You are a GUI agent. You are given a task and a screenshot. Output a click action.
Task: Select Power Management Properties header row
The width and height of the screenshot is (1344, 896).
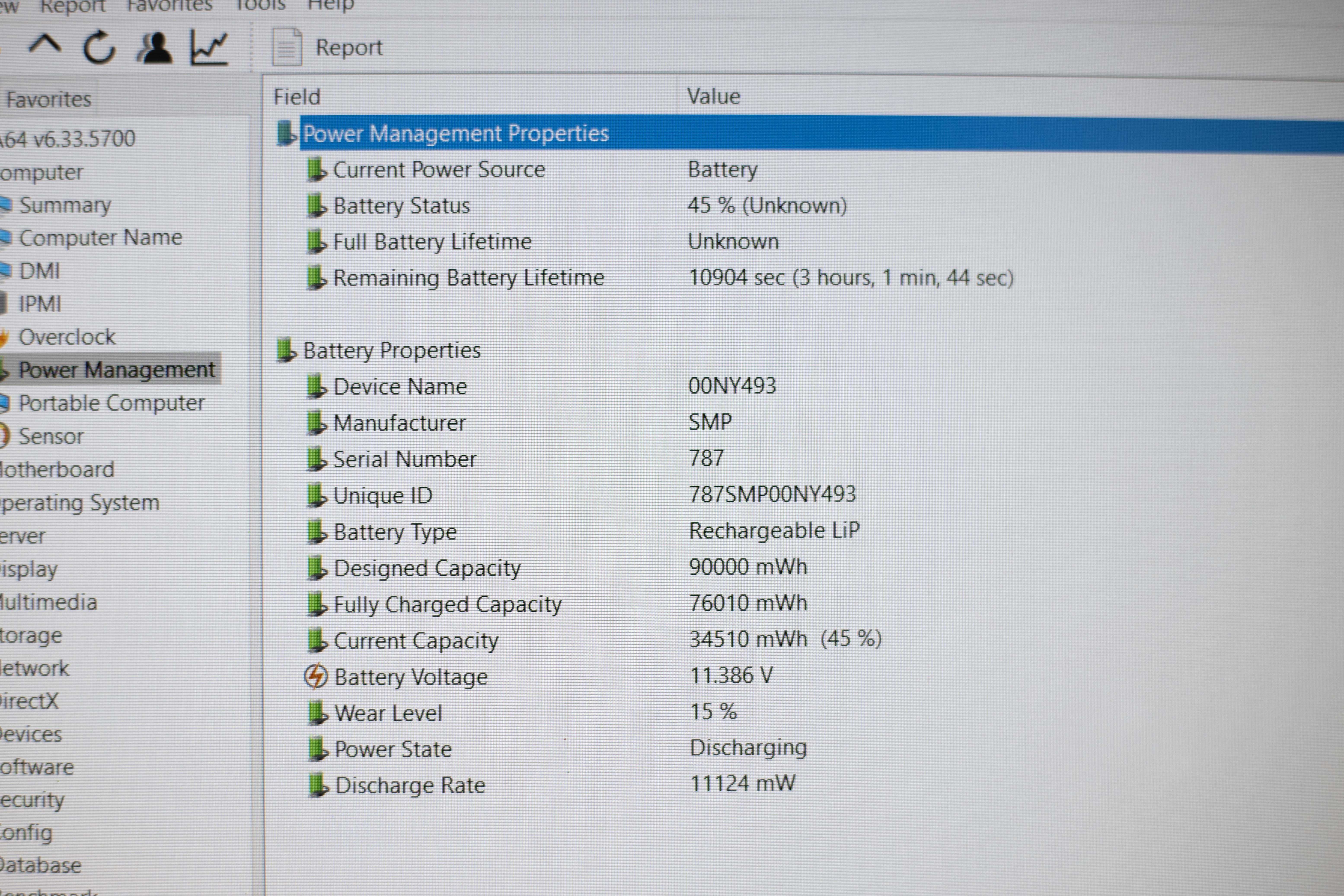tap(822, 134)
